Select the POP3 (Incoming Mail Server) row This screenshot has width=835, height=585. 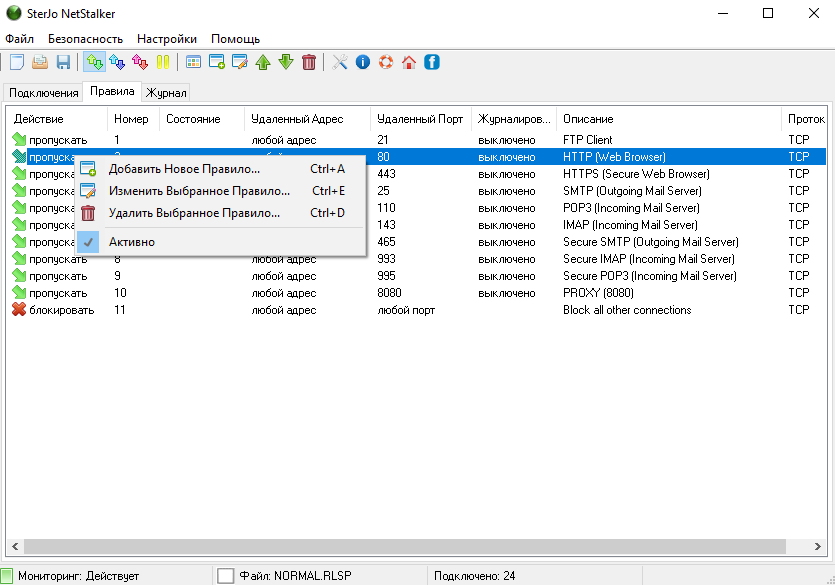tap(418, 208)
